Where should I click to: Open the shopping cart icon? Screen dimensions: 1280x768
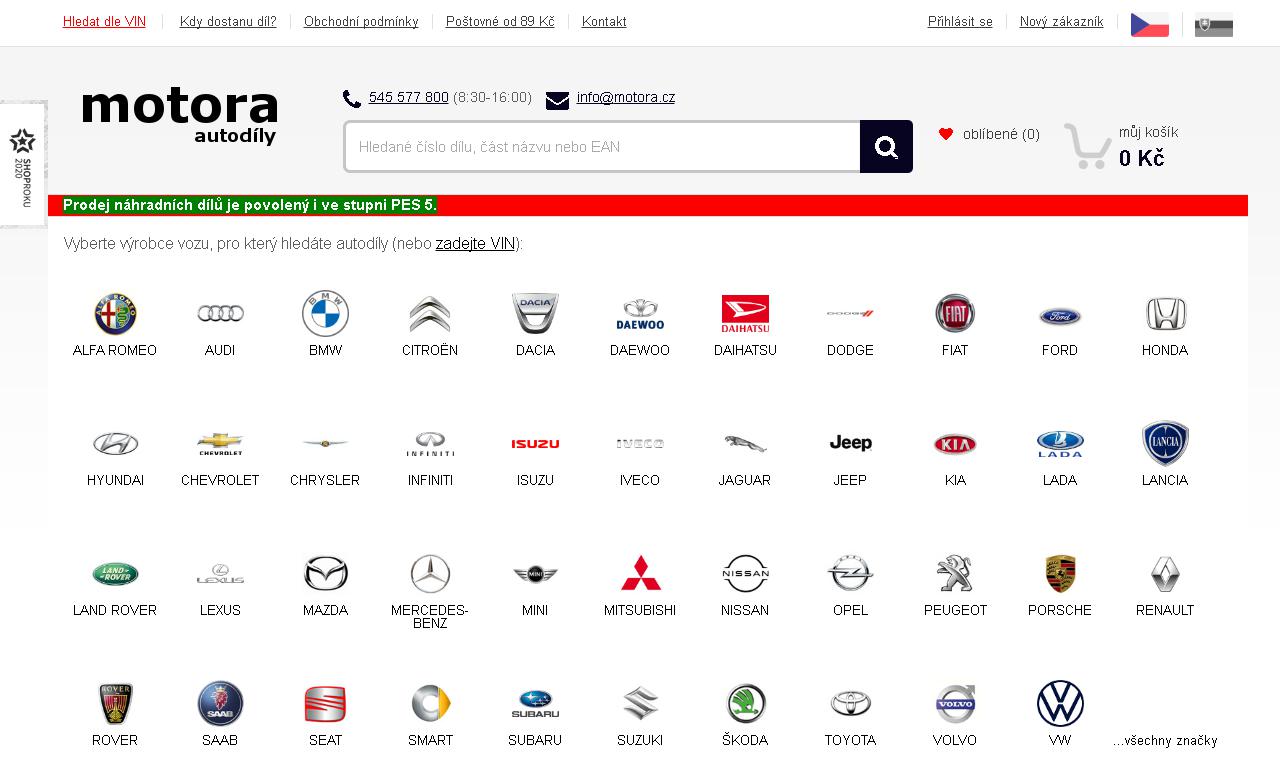pyautogui.click(x=1087, y=146)
